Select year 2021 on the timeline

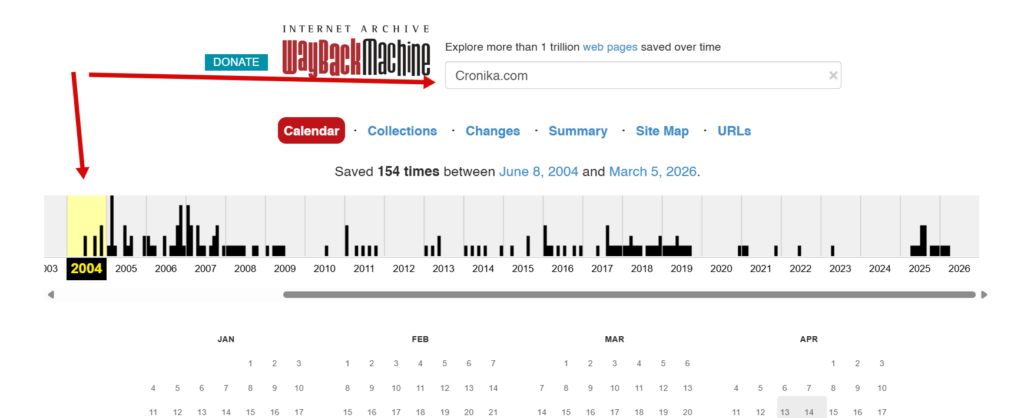(x=760, y=268)
